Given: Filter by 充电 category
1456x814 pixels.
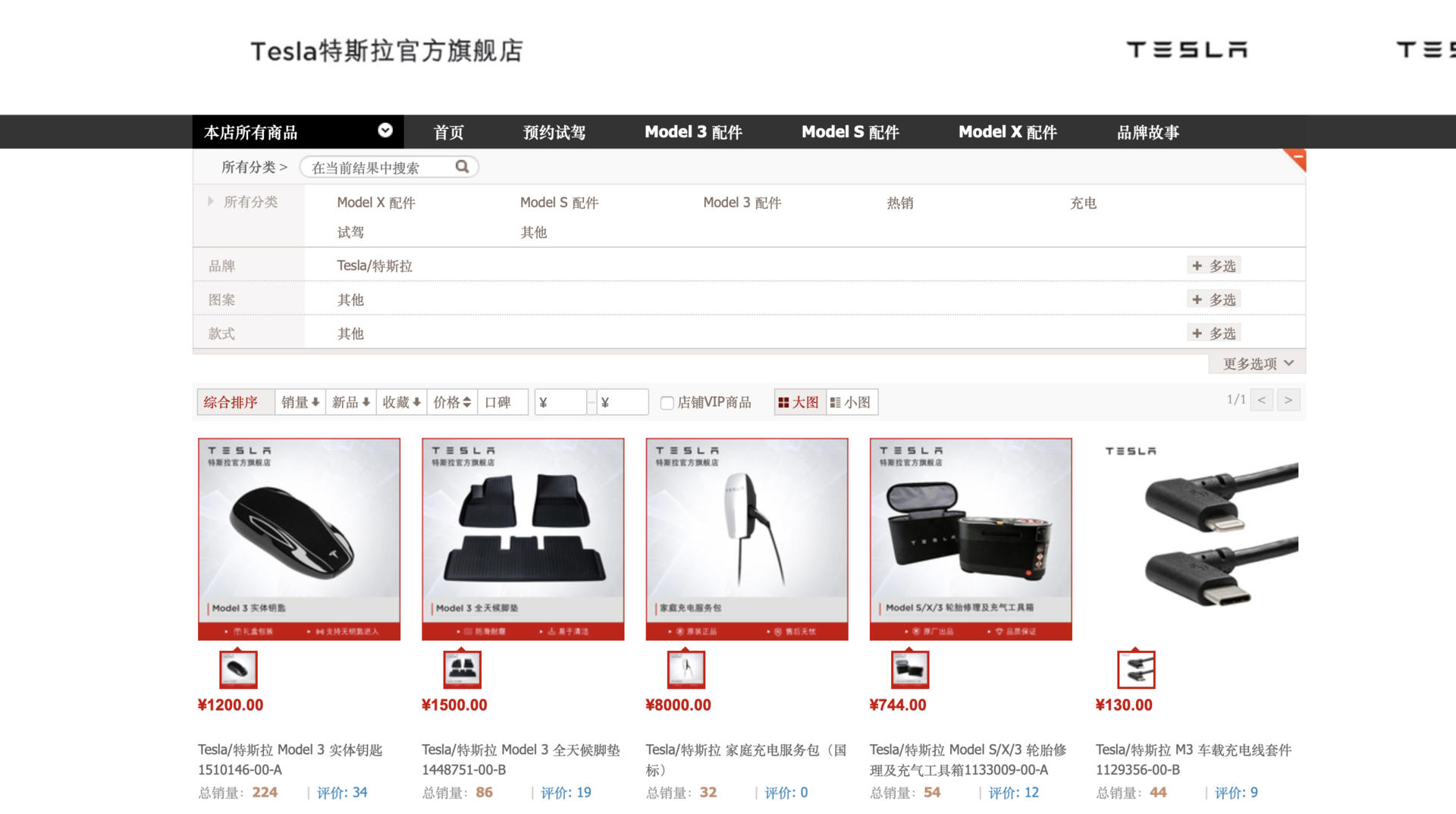Looking at the screenshot, I should pos(1083,203).
